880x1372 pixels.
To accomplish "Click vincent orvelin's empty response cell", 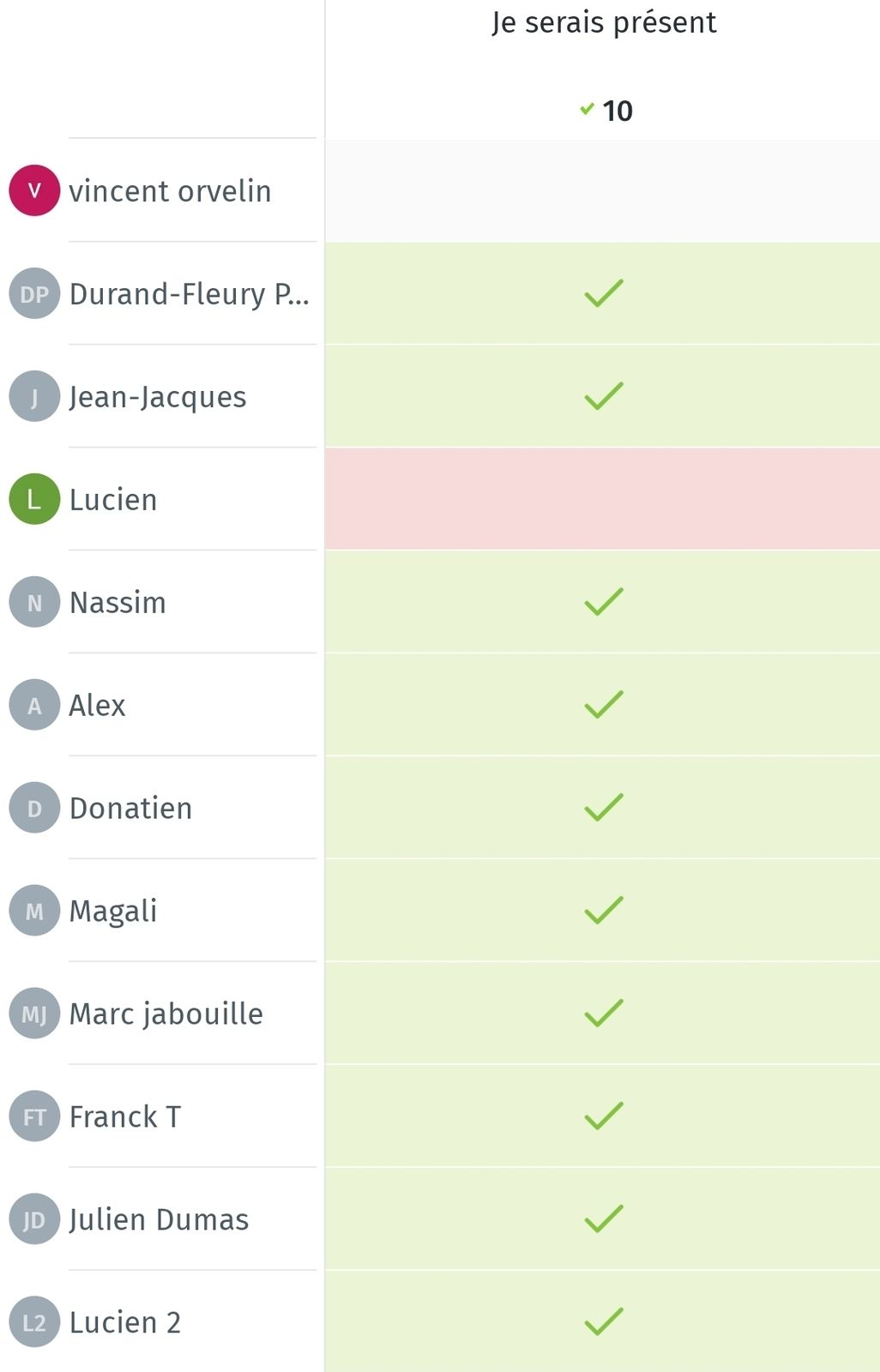I will [x=603, y=190].
